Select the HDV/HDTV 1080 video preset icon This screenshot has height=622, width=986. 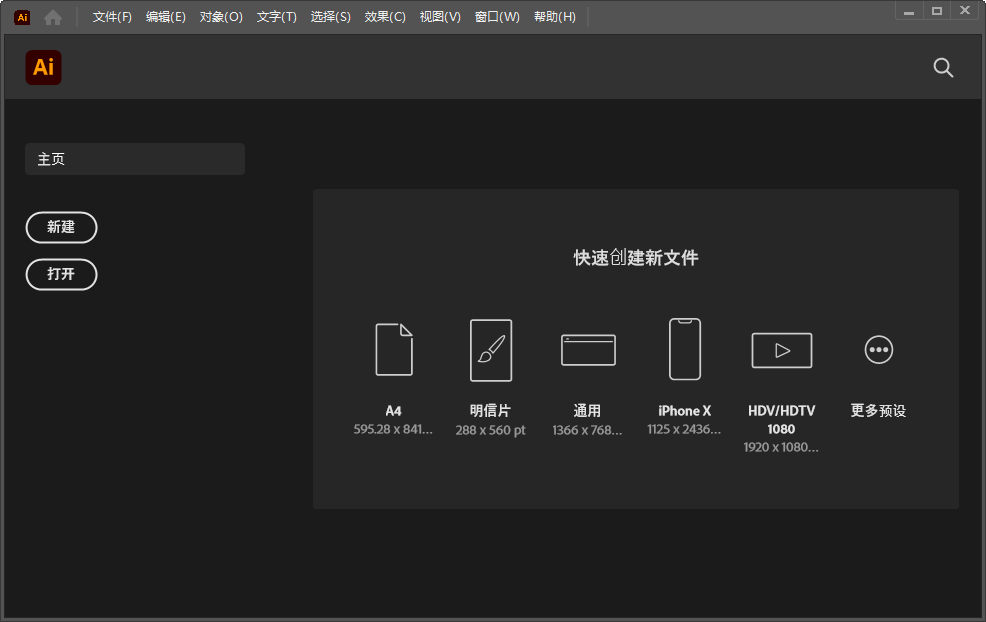click(x=781, y=350)
